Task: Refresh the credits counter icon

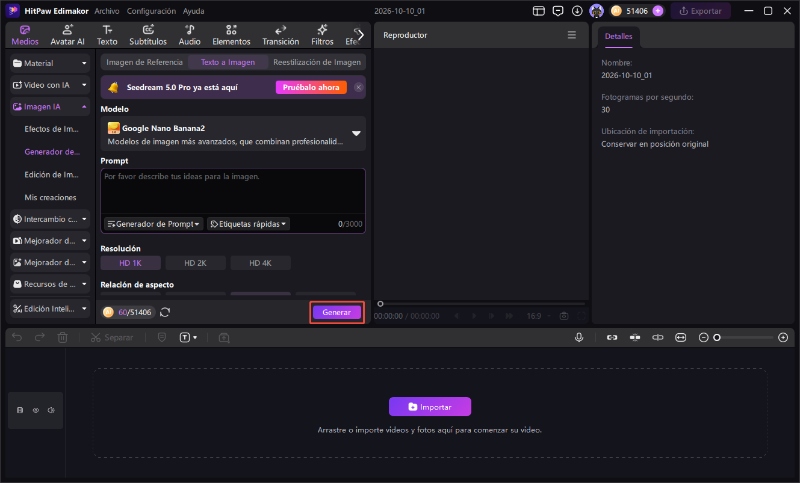Action: click(x=165, y=312)
